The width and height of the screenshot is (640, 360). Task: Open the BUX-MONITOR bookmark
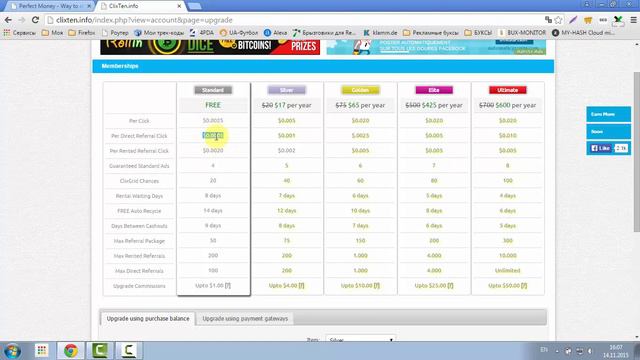pyautogui.click(x=522, y=33)
